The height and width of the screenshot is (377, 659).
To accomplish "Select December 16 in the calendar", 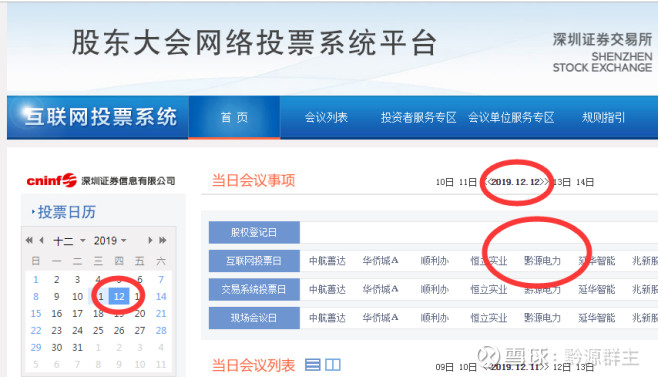I will [x=57, y=314].
